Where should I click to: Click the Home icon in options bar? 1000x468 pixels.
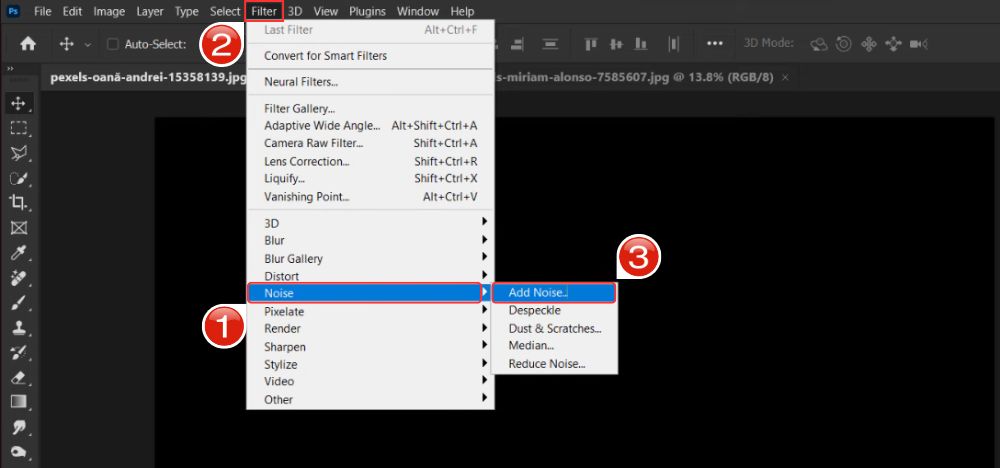click(28, 44)
